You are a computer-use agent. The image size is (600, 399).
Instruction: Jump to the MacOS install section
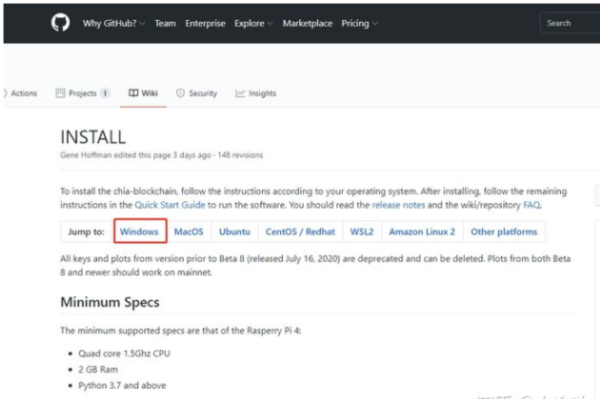click(x=189, y=231)
